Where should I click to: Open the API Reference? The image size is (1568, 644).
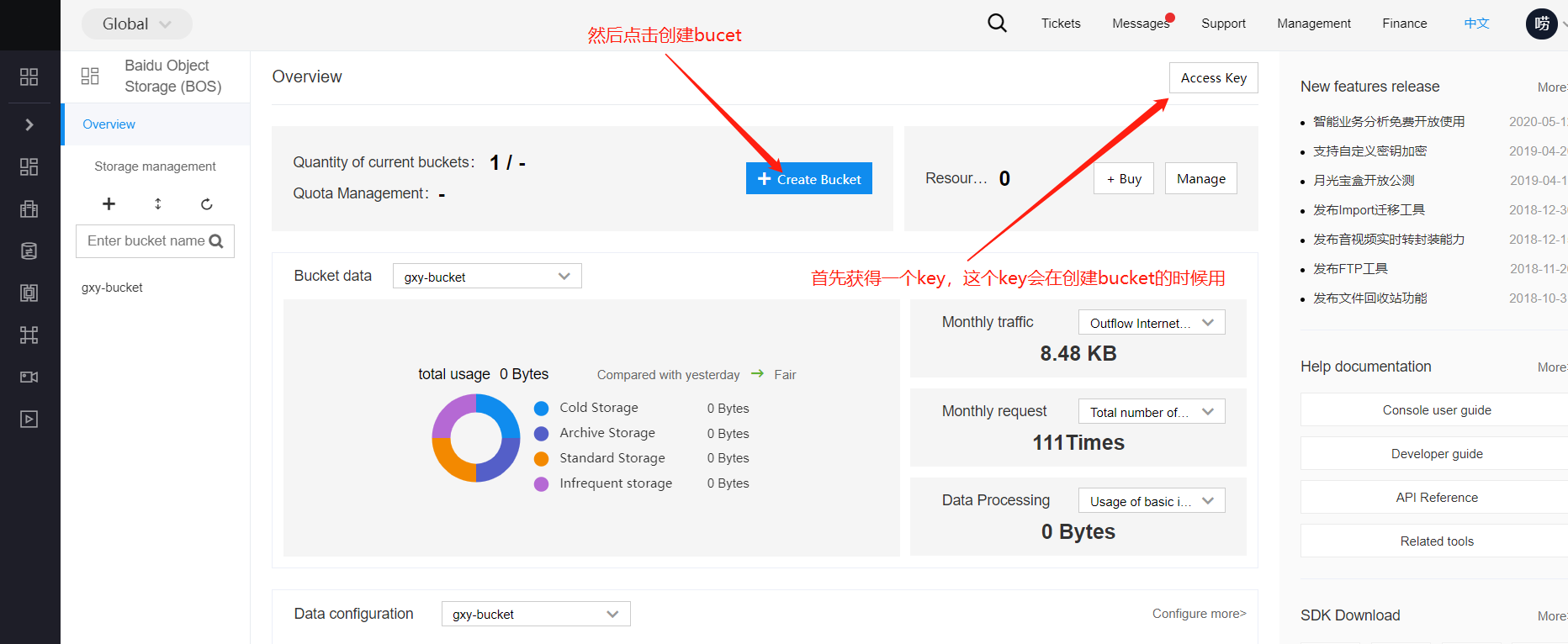(1437, 497)
